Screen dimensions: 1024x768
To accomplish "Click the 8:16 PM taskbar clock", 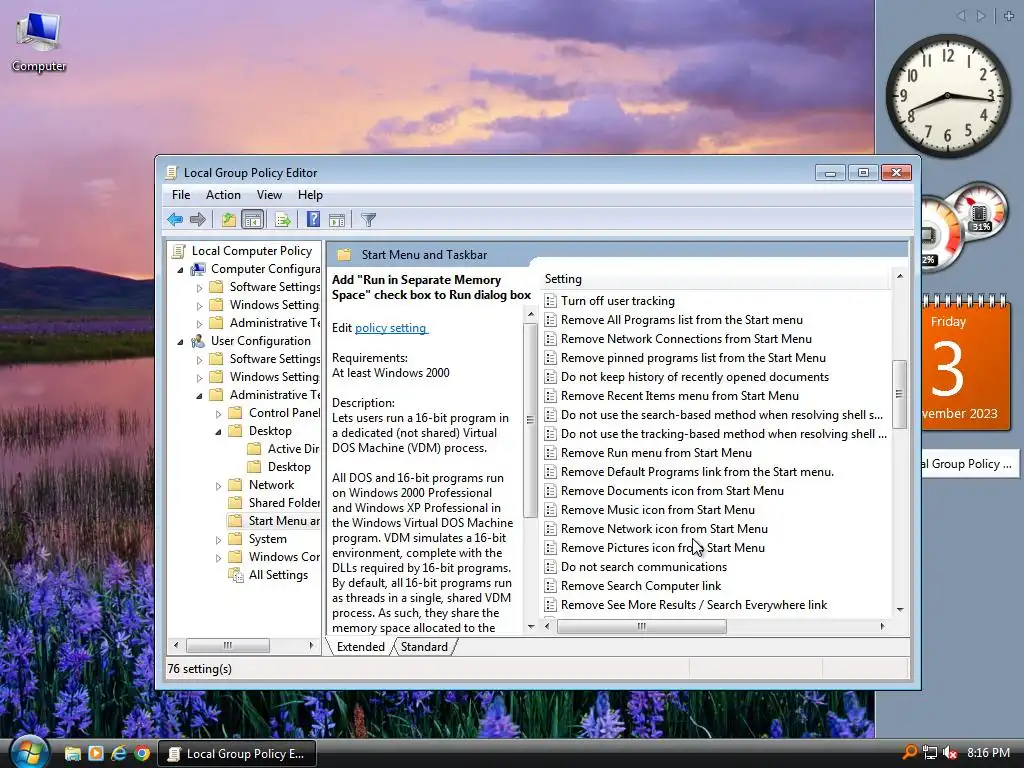I will 988,753.
